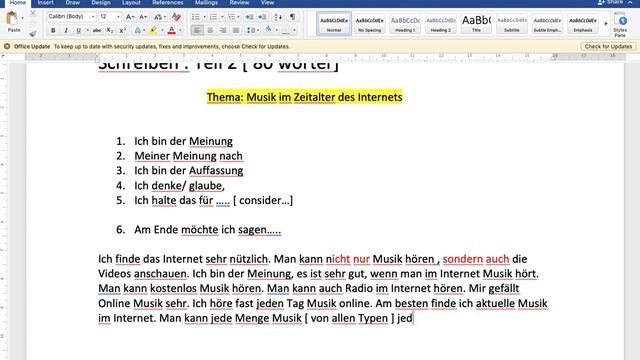Open the Change Case (Aa) menu

point(159,17)
